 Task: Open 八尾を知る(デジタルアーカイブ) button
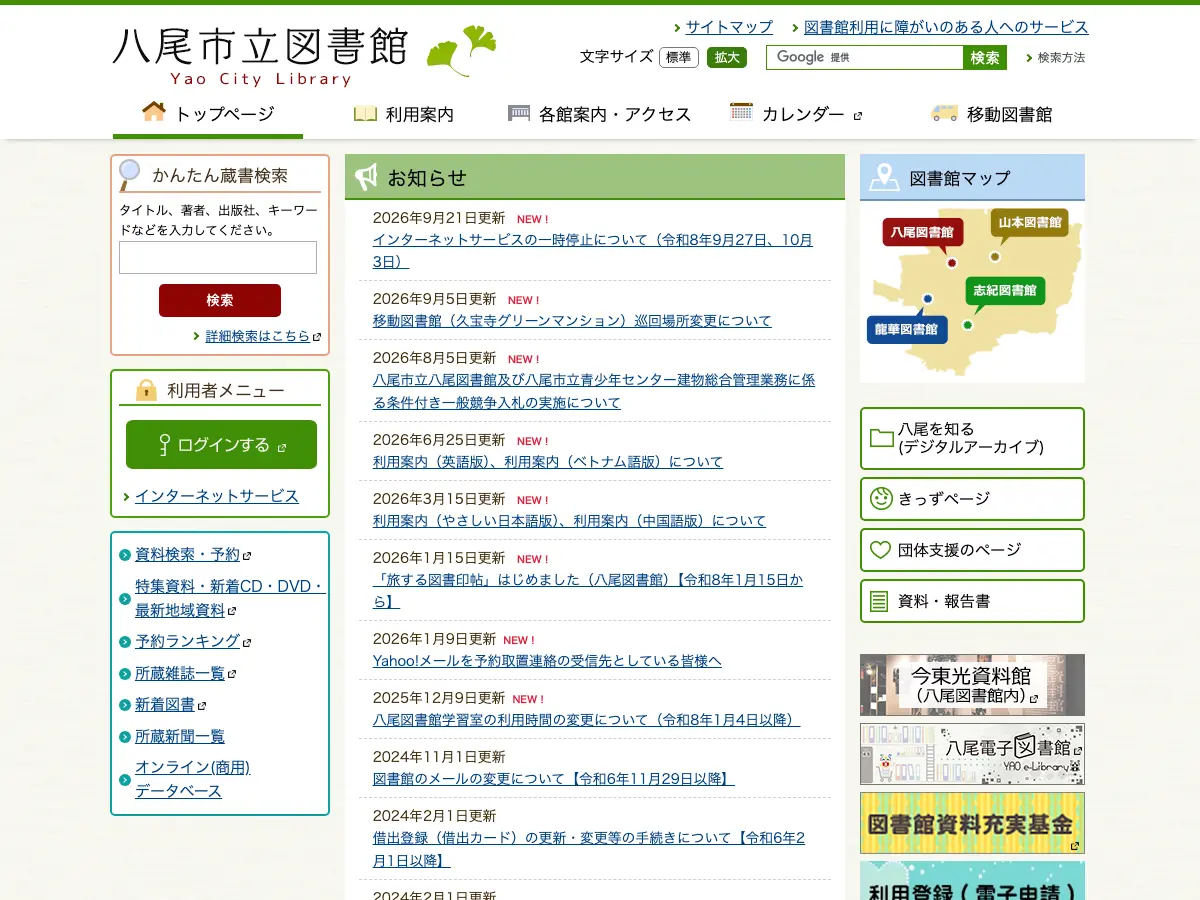[x=972, y=438]
